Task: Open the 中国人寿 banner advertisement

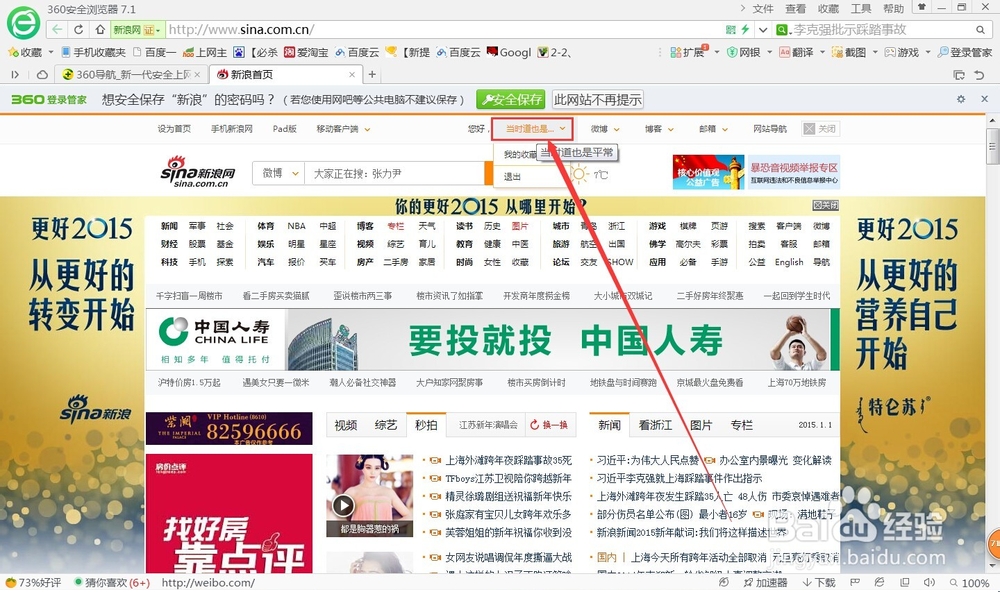Action: click(492, 339)
